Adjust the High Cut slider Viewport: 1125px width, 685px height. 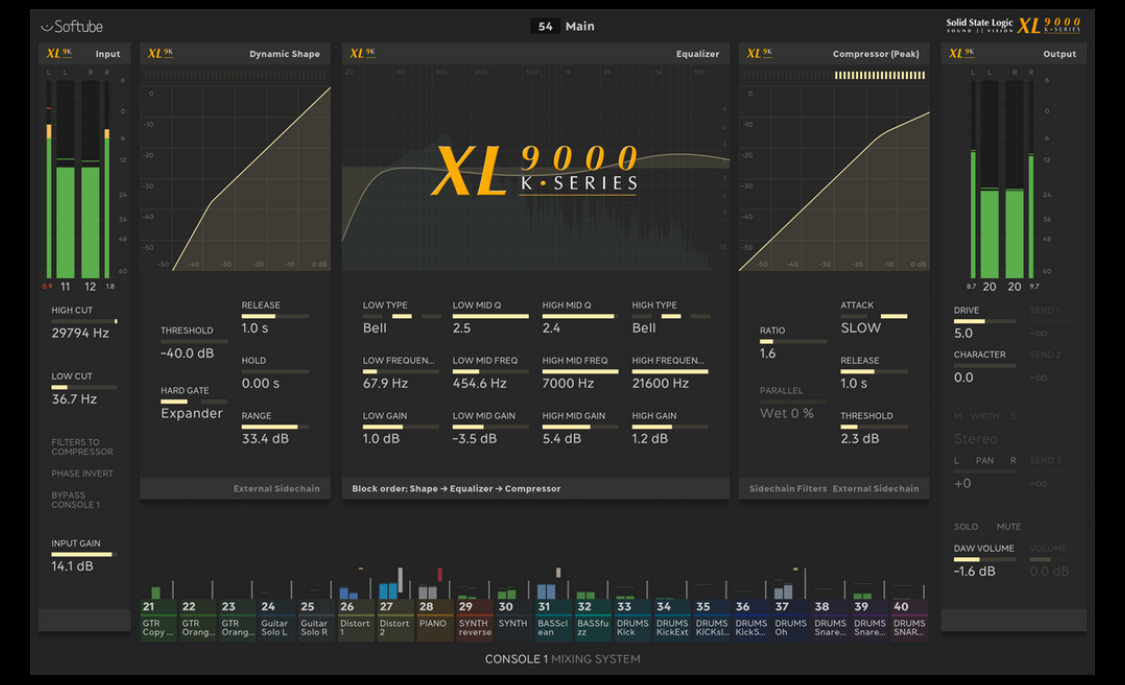(x=84, y=321)
